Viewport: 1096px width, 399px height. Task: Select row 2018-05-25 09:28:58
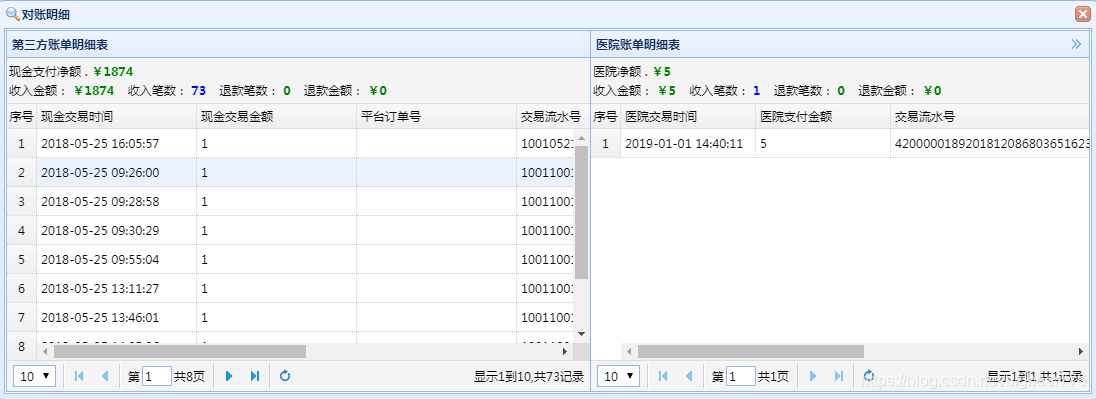[291, 201]
